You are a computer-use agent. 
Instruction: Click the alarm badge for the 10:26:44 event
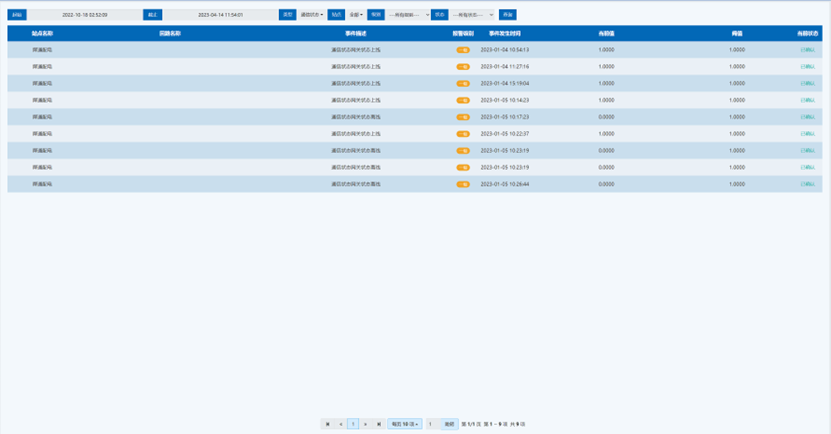463,184
